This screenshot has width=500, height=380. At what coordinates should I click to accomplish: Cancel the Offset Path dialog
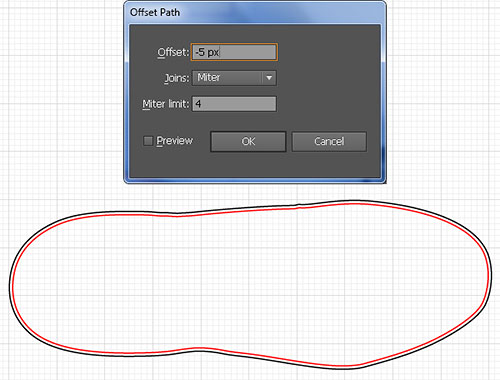click(329, 142)
